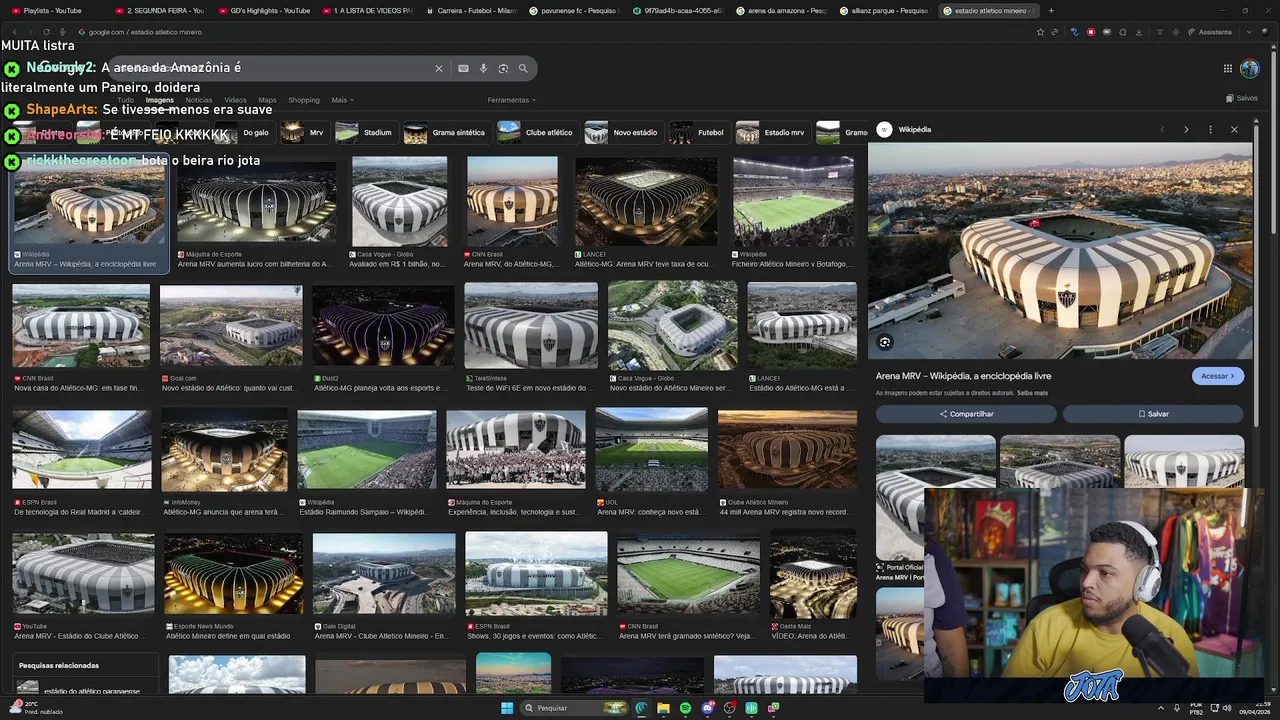Filter images by Futebol chip
Screen dimensions: 1280x720
click(x=697, y=132)
